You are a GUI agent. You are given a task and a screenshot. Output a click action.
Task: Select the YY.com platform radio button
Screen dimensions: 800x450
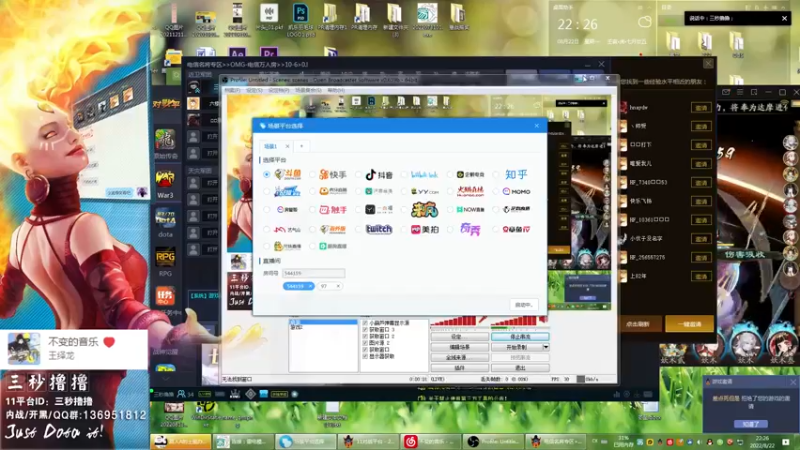[x=404, y=192]
